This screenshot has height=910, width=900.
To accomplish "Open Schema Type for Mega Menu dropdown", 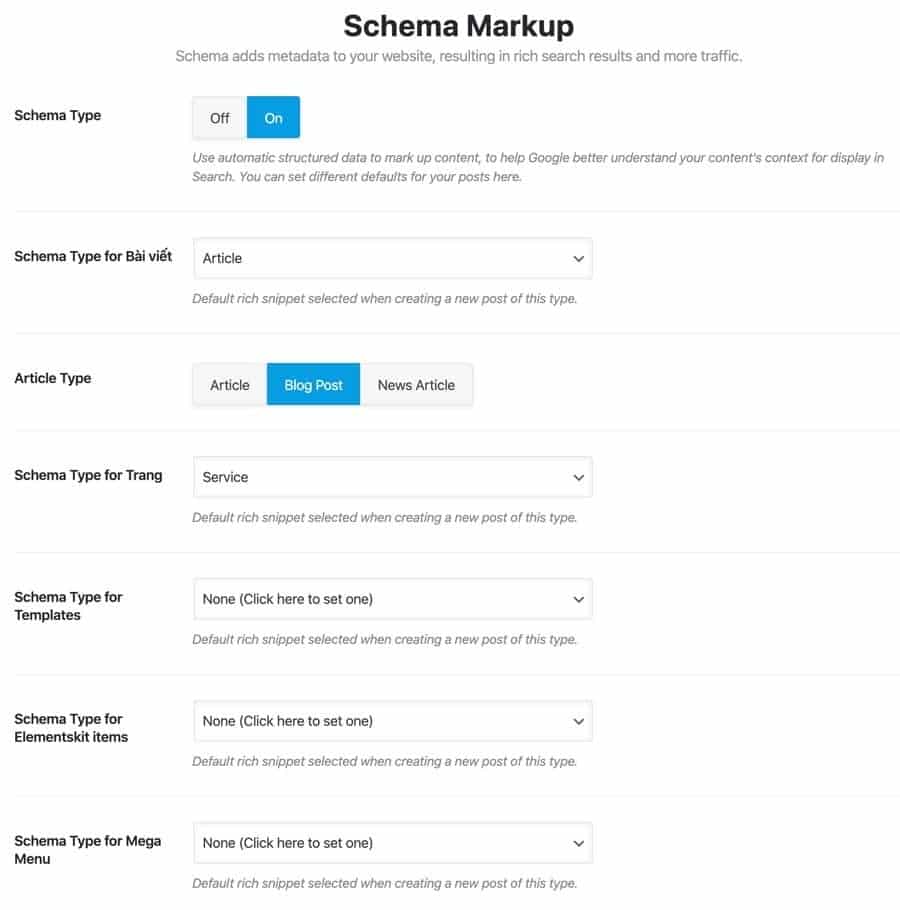I will pyautogui.click(x=392, y=843).
